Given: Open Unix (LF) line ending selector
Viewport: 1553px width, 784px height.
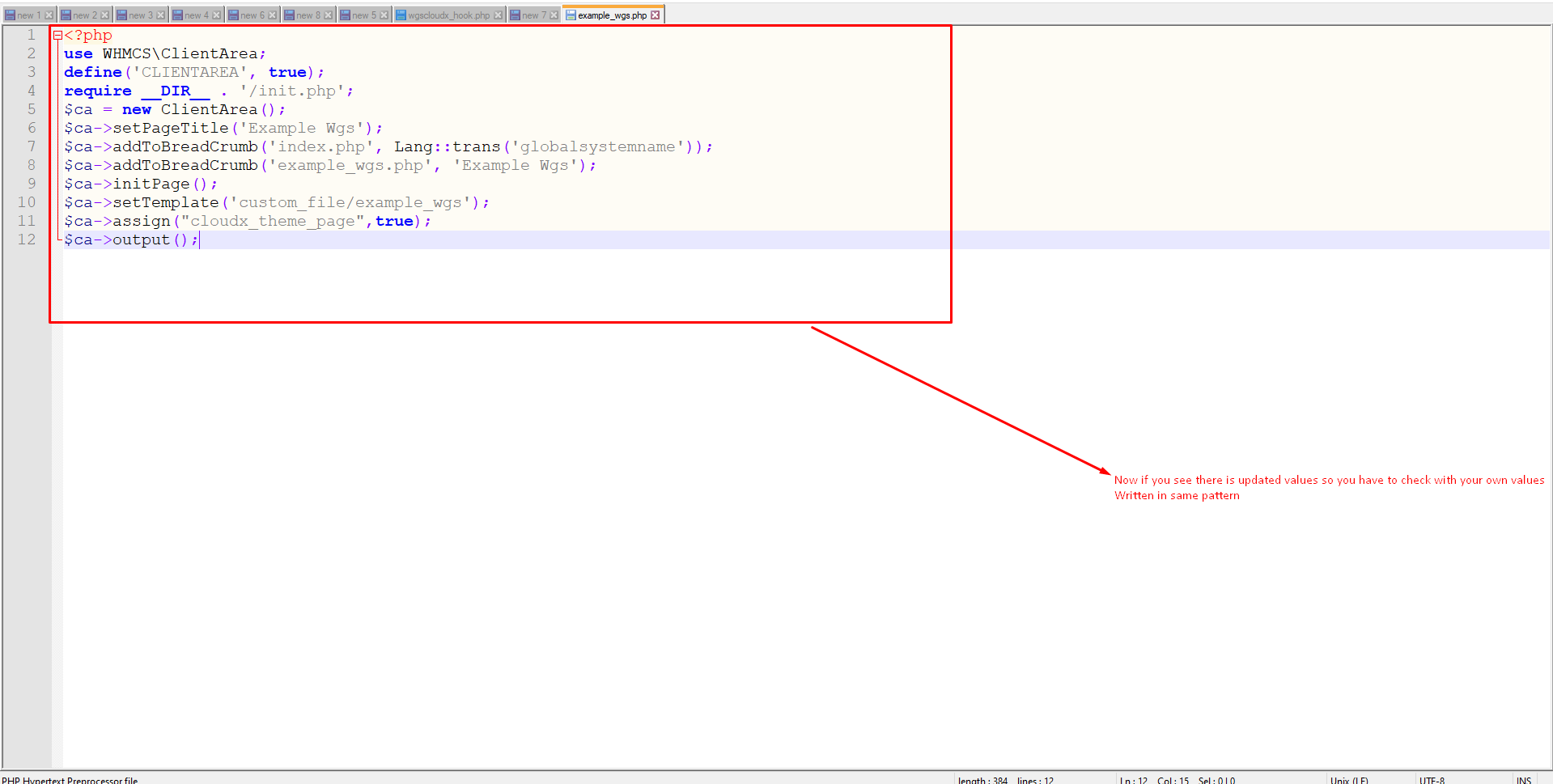Looking at the screenshot, I should [x=1349, y=780].
